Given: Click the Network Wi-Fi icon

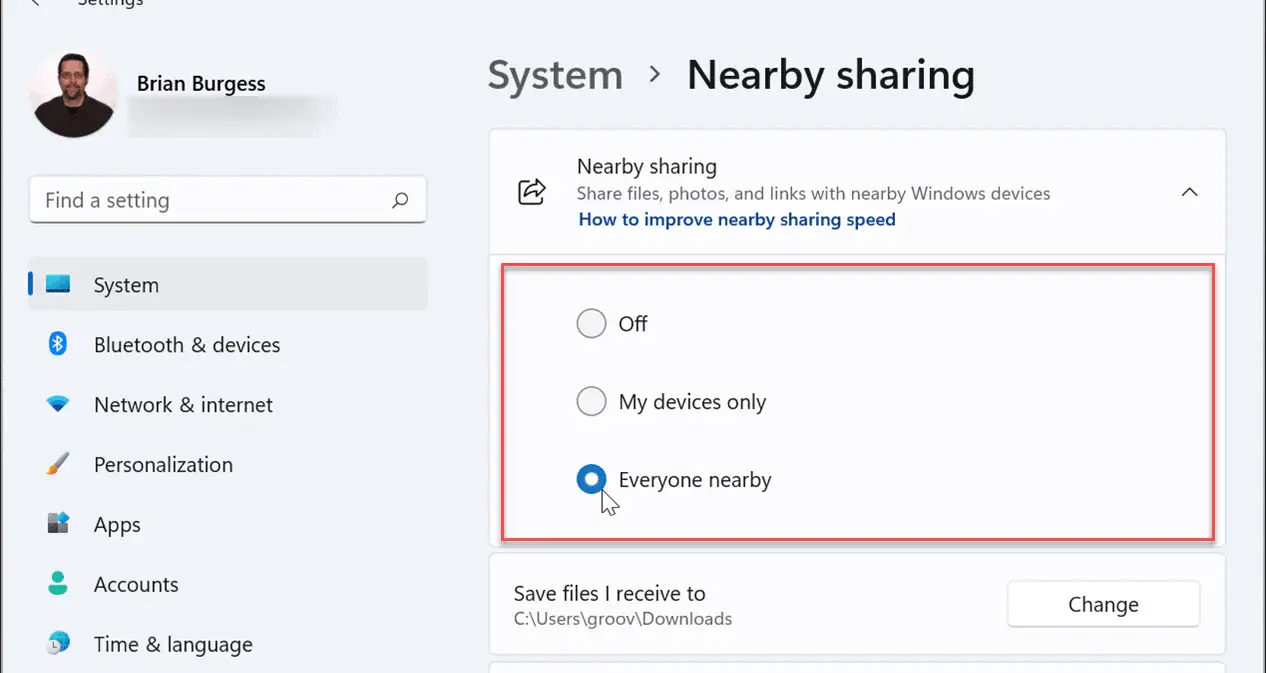Looking at the screenshot, I should point(58,405).
